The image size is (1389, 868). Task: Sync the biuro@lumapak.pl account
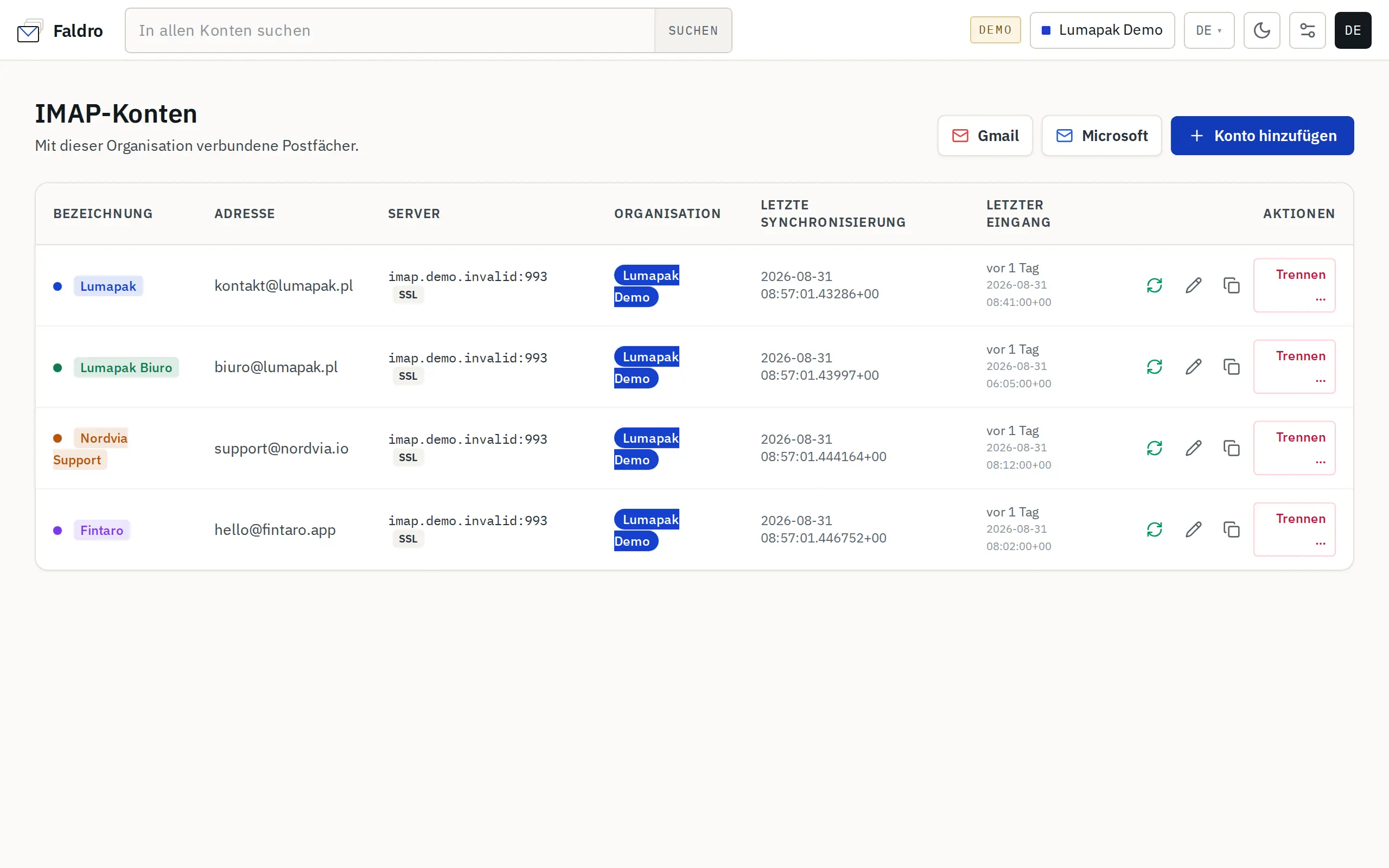1154,367
